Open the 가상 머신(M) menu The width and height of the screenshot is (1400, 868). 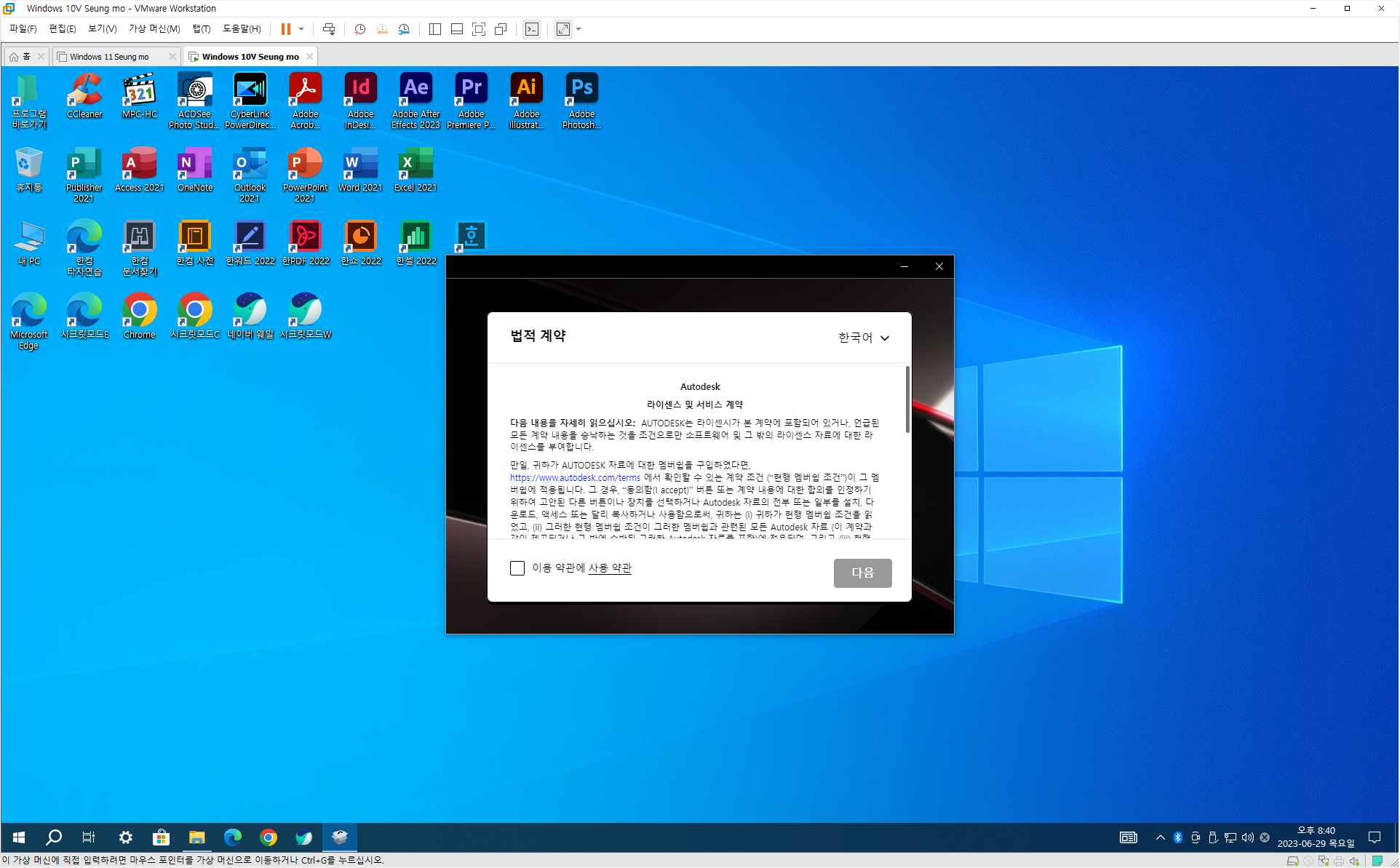[x=154, y=29]
